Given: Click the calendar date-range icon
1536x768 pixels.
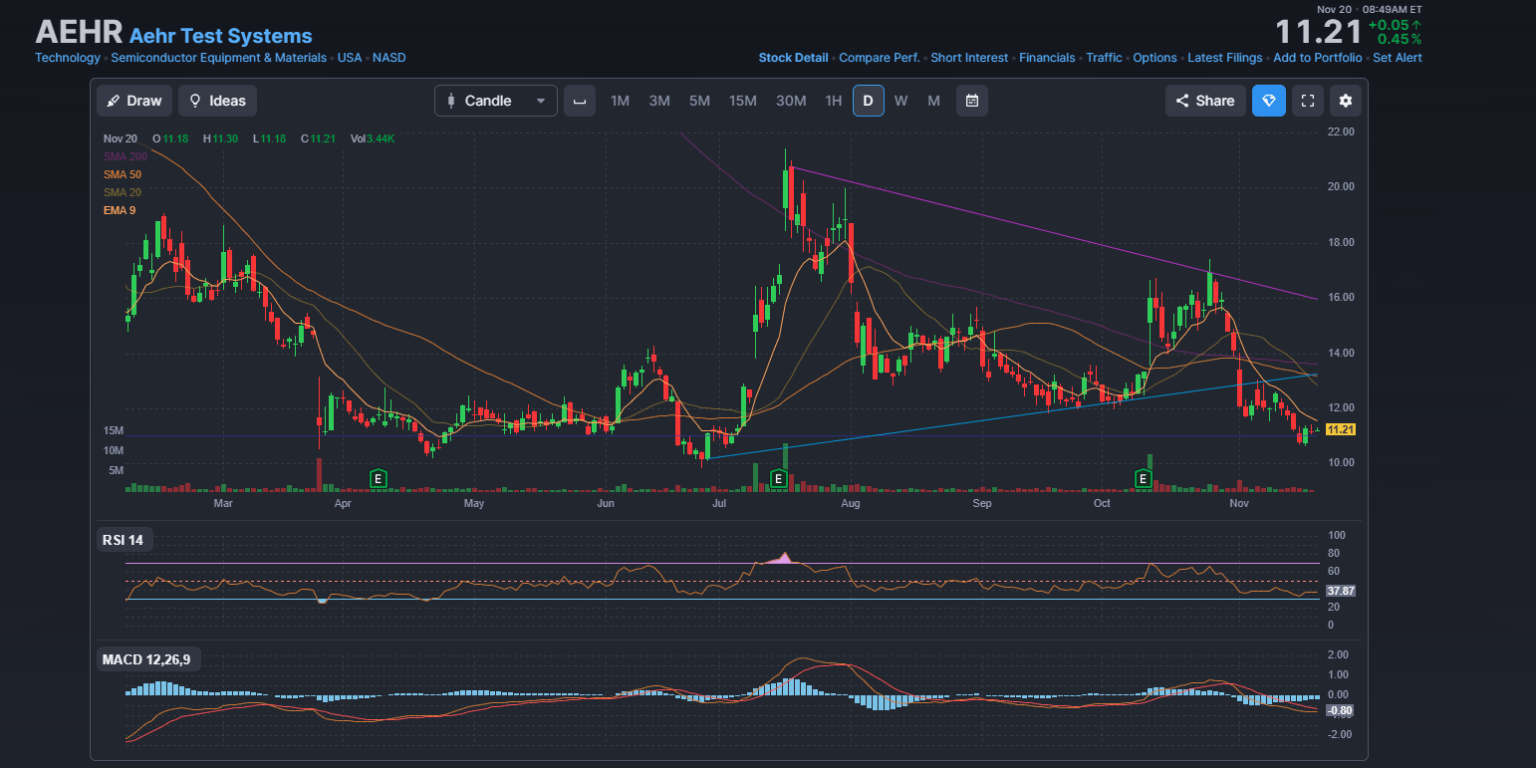Looking at the screenshot, I should 971,100.
